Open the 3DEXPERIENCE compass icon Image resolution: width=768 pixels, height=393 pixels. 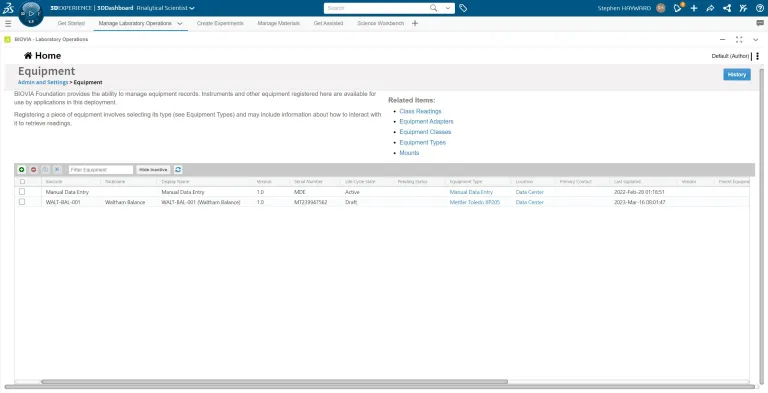coord(31,14)
